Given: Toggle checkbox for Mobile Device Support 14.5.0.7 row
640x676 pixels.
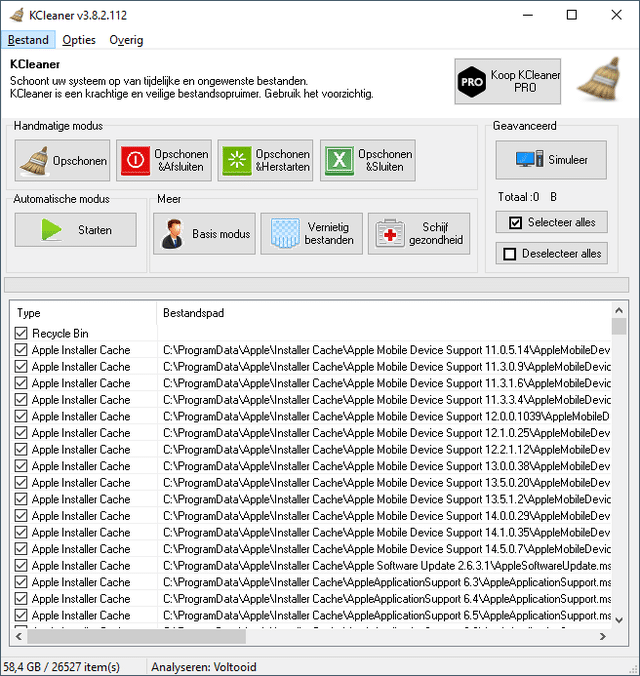Looking at the screenshot, I should pyautogui.click(x=21, y=549).
